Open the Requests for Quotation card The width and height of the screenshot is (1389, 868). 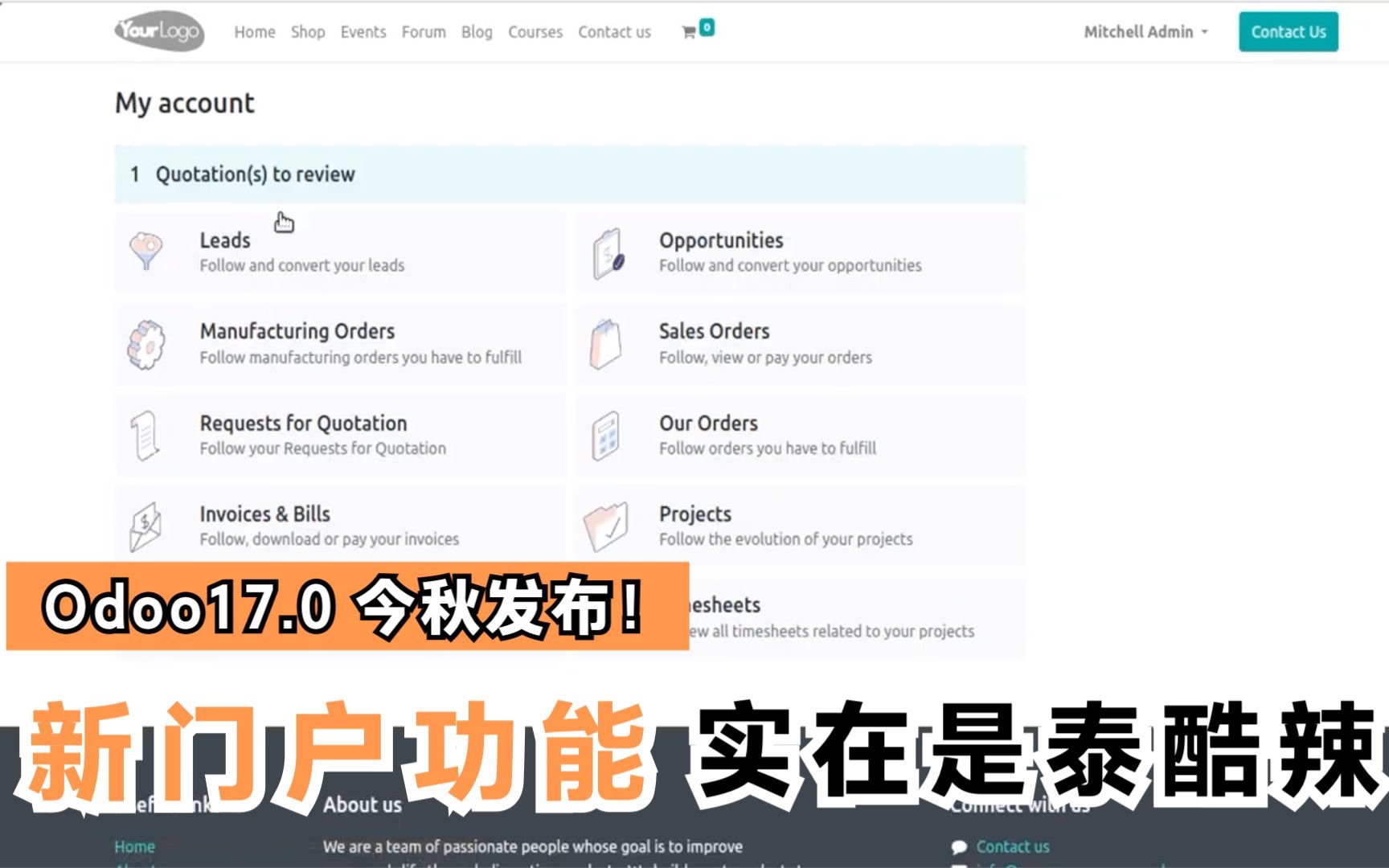click(340, 436)
